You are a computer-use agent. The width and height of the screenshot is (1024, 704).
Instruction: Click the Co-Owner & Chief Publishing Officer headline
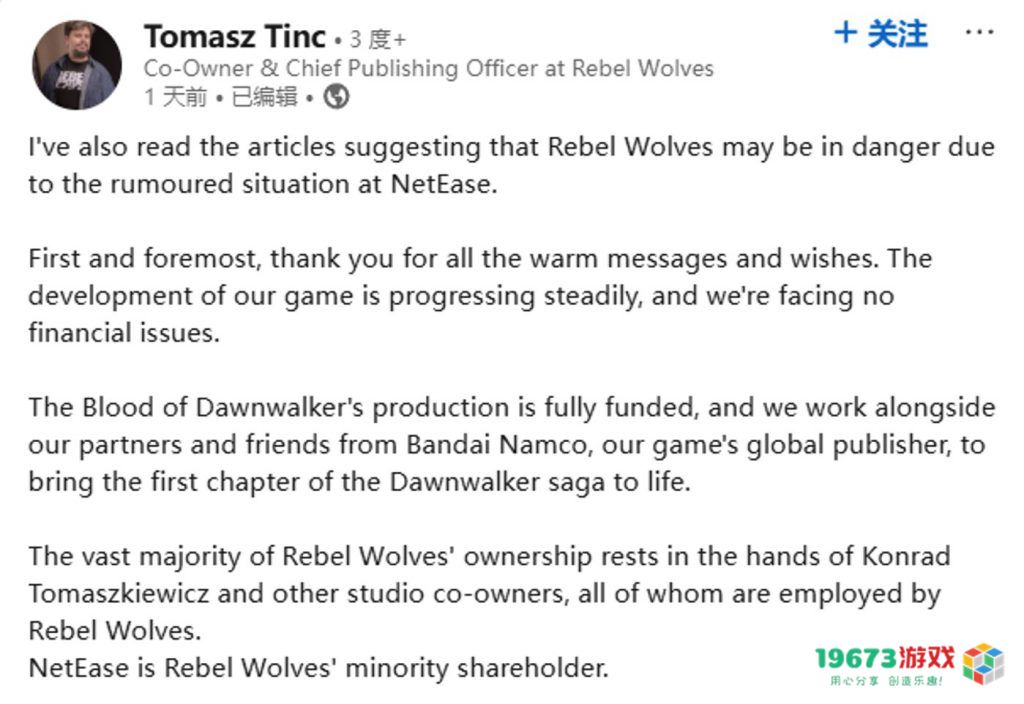428,68
